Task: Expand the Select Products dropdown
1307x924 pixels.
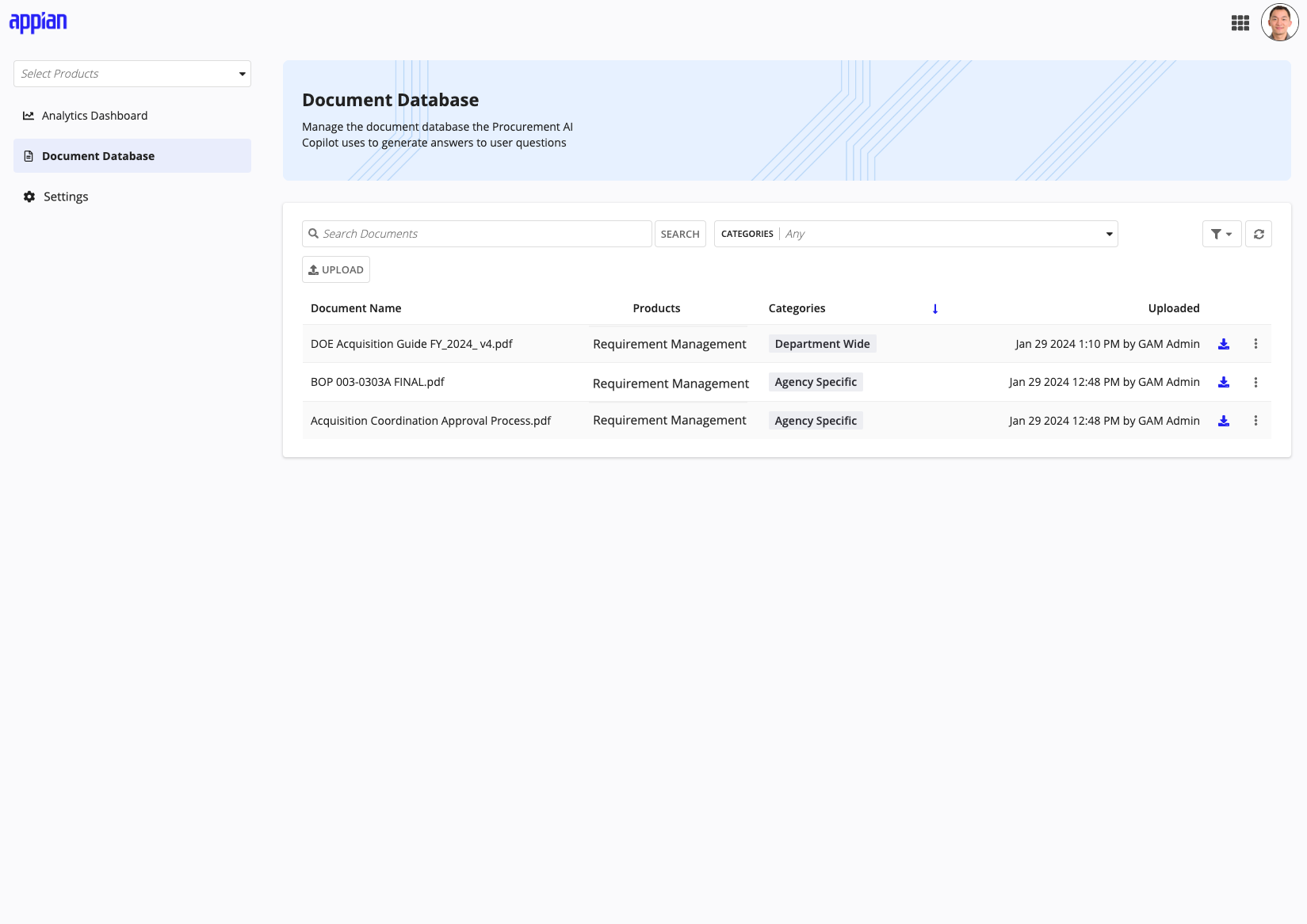Action: 132,74
